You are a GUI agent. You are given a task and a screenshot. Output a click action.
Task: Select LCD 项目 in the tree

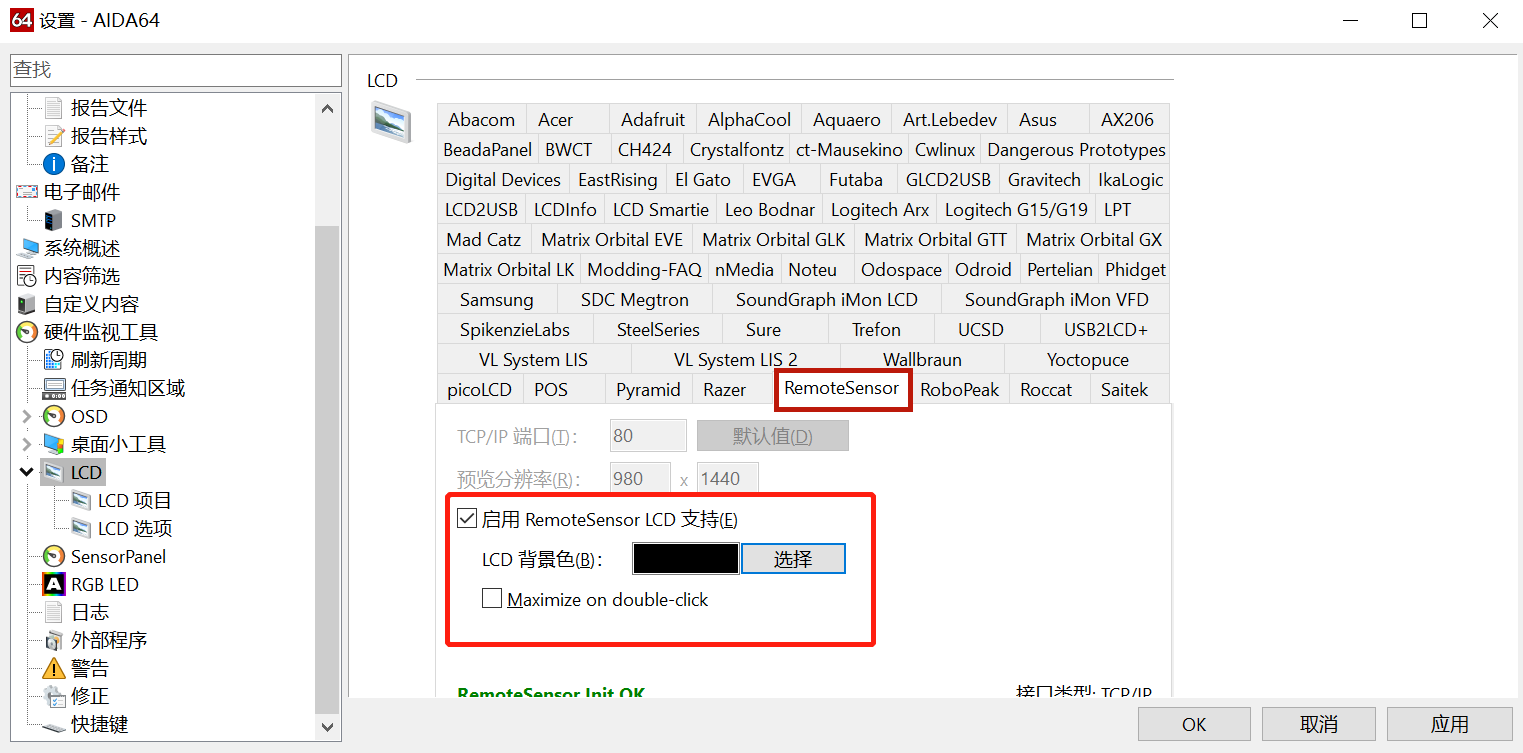pos(134,501)
